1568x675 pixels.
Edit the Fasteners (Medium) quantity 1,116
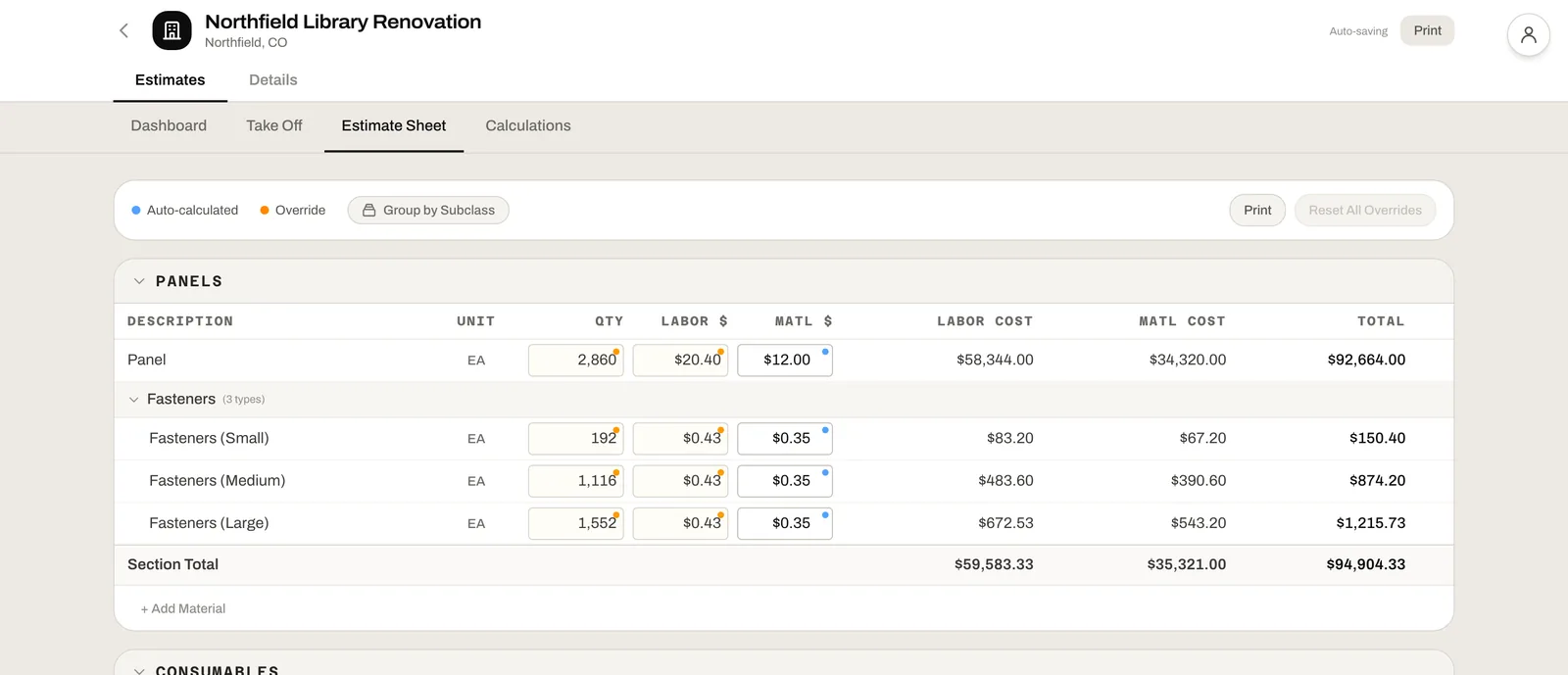[x=576, y=481]
